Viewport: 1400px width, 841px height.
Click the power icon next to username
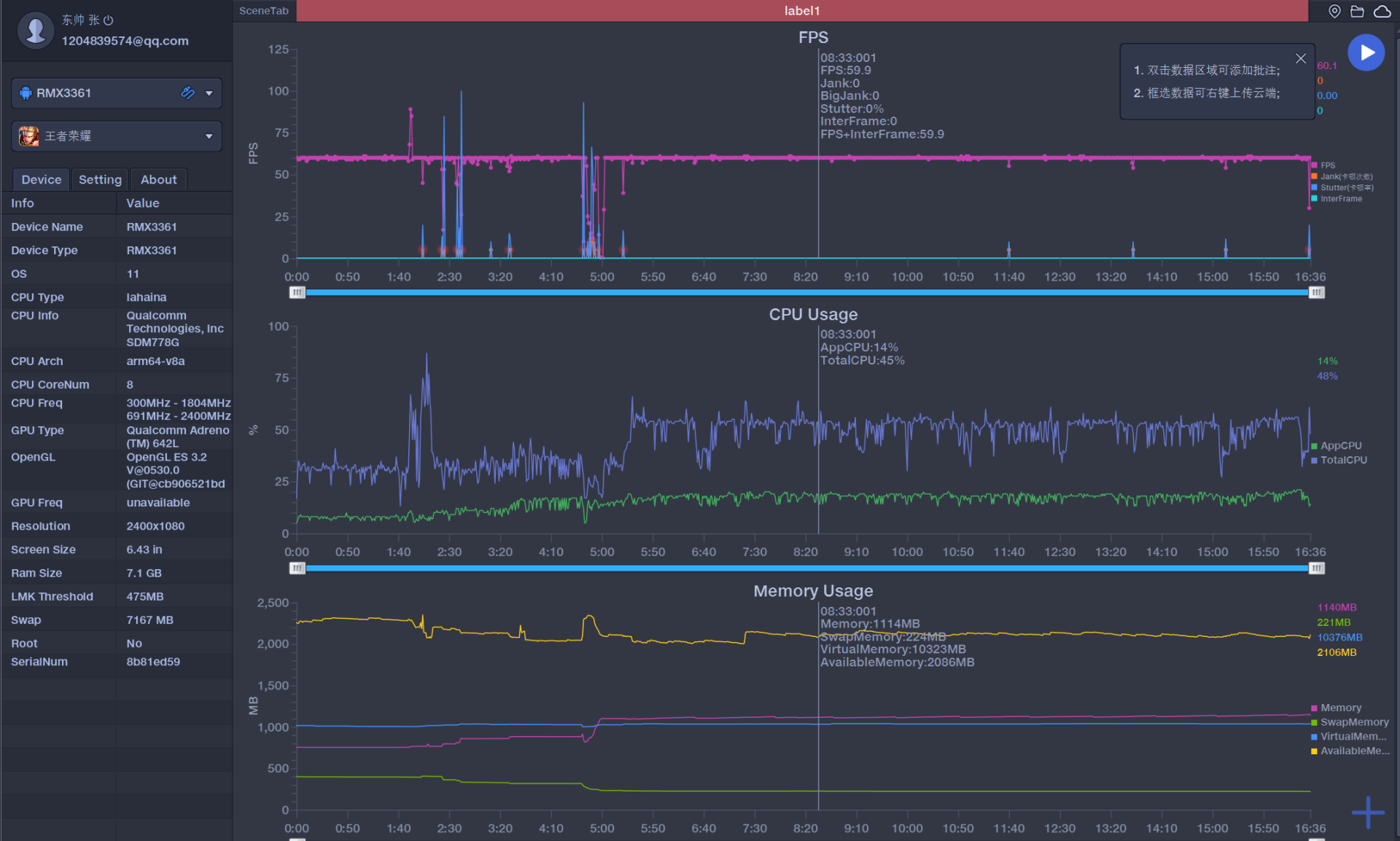(109, 20)
